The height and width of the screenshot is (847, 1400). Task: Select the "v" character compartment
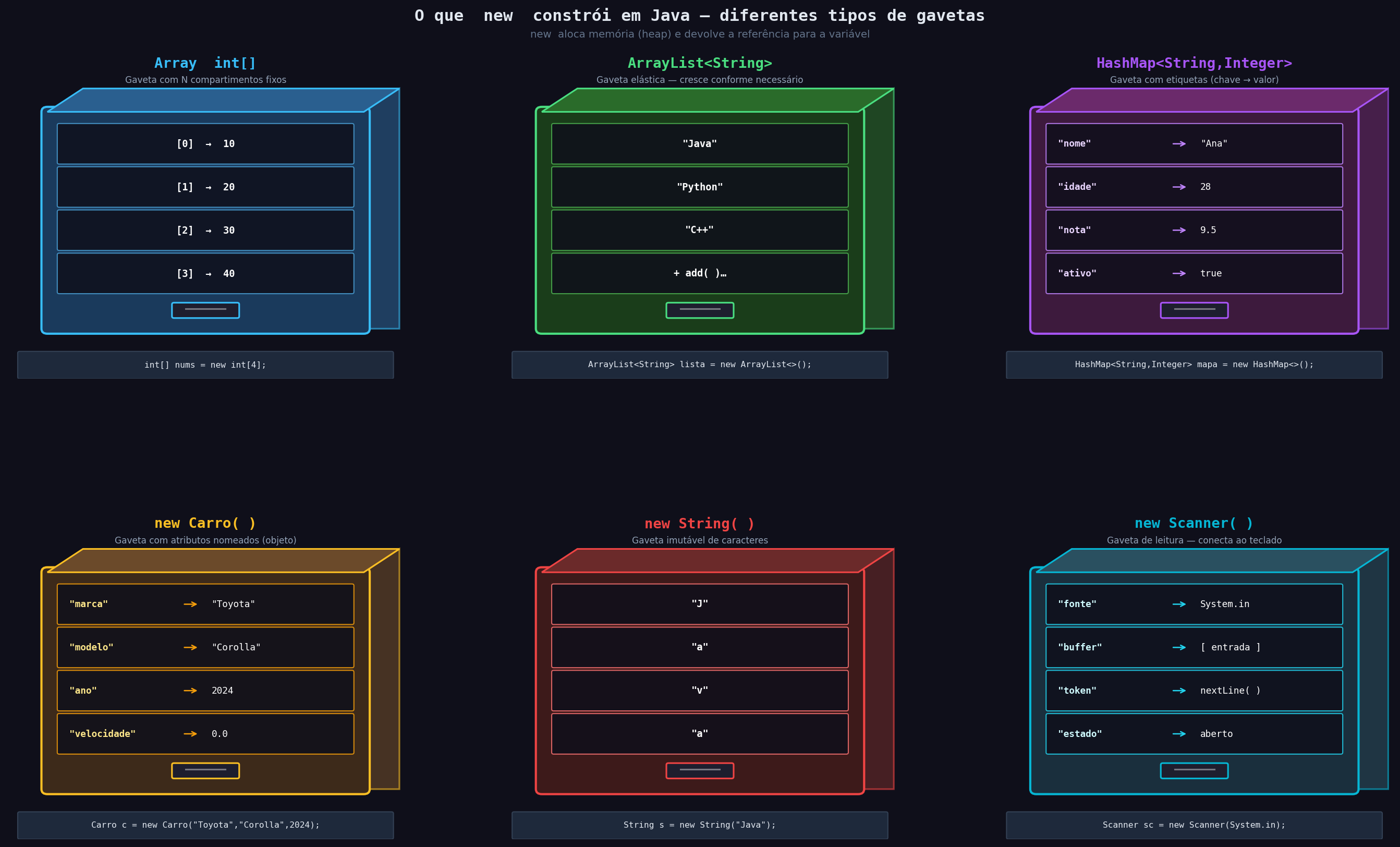pos(699,691)
